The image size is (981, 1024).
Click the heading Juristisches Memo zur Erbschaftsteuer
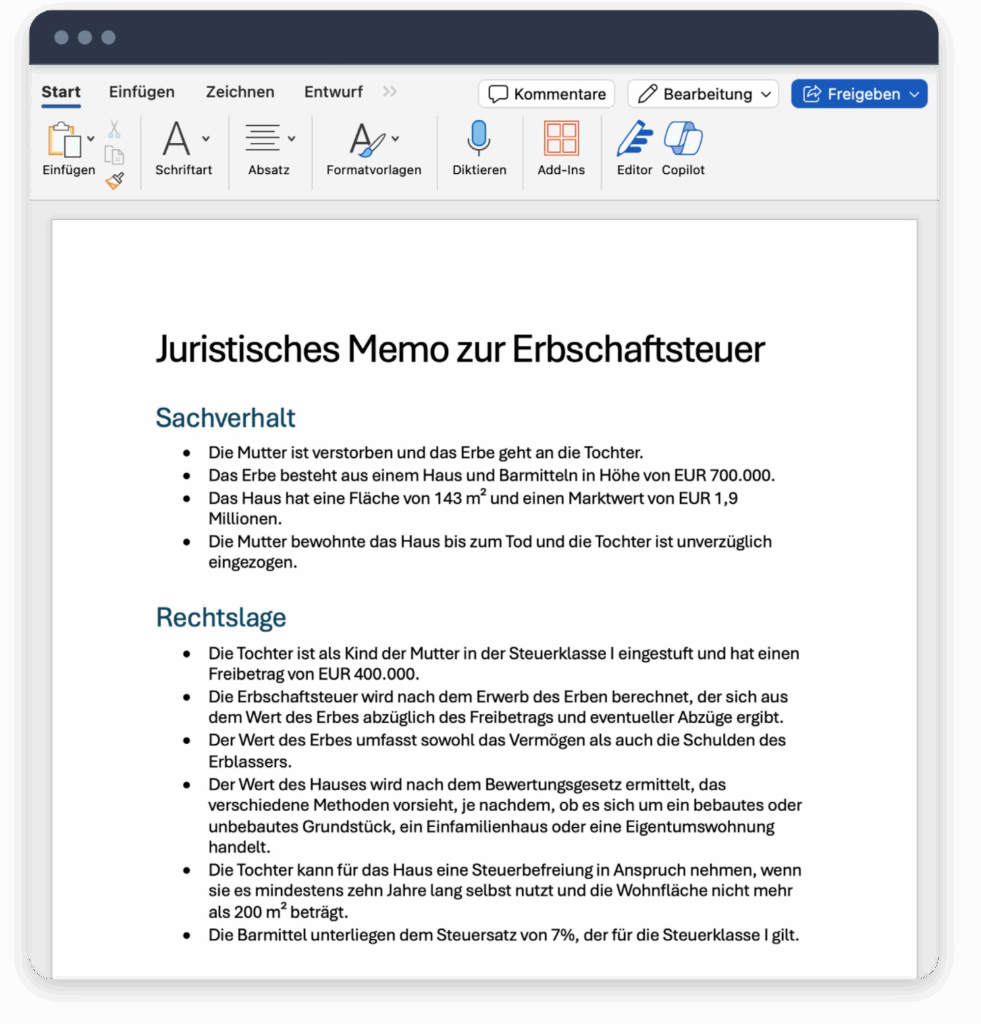[x=460, y=349]
